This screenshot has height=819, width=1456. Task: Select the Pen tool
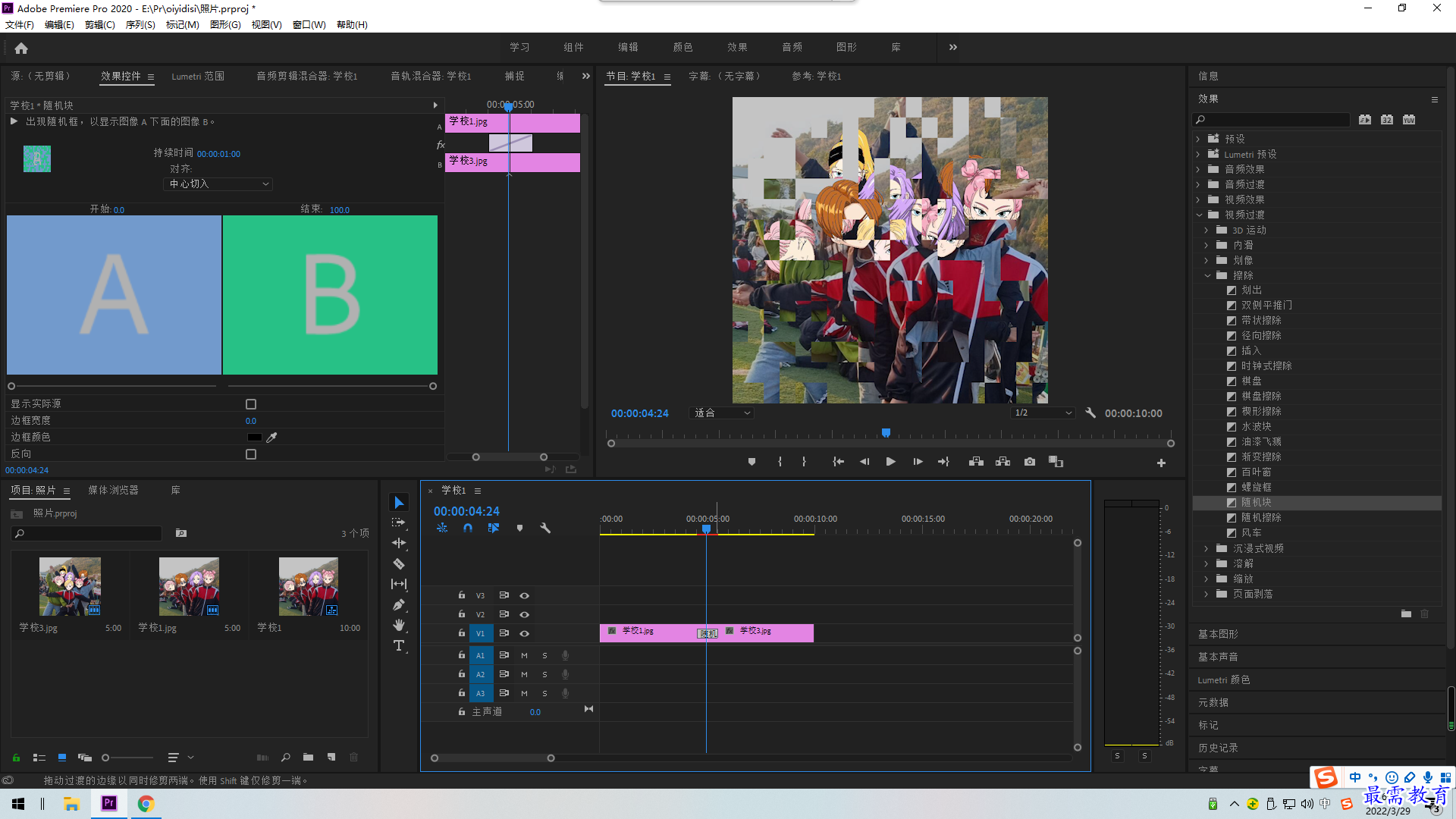point(399,604)
